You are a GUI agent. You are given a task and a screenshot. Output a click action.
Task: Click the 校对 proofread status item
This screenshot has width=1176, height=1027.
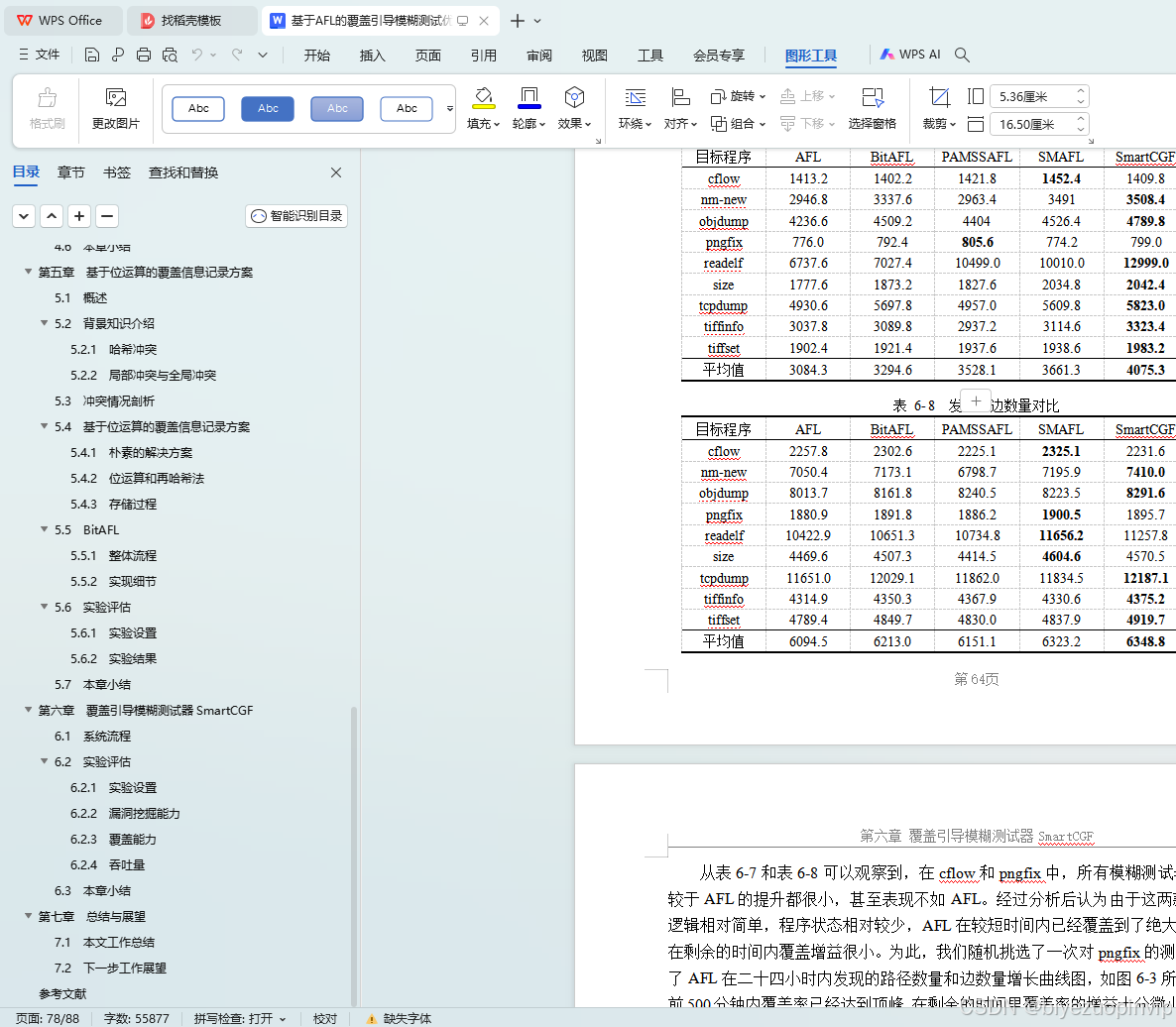pyautogui.click(x=324, y=1018)
